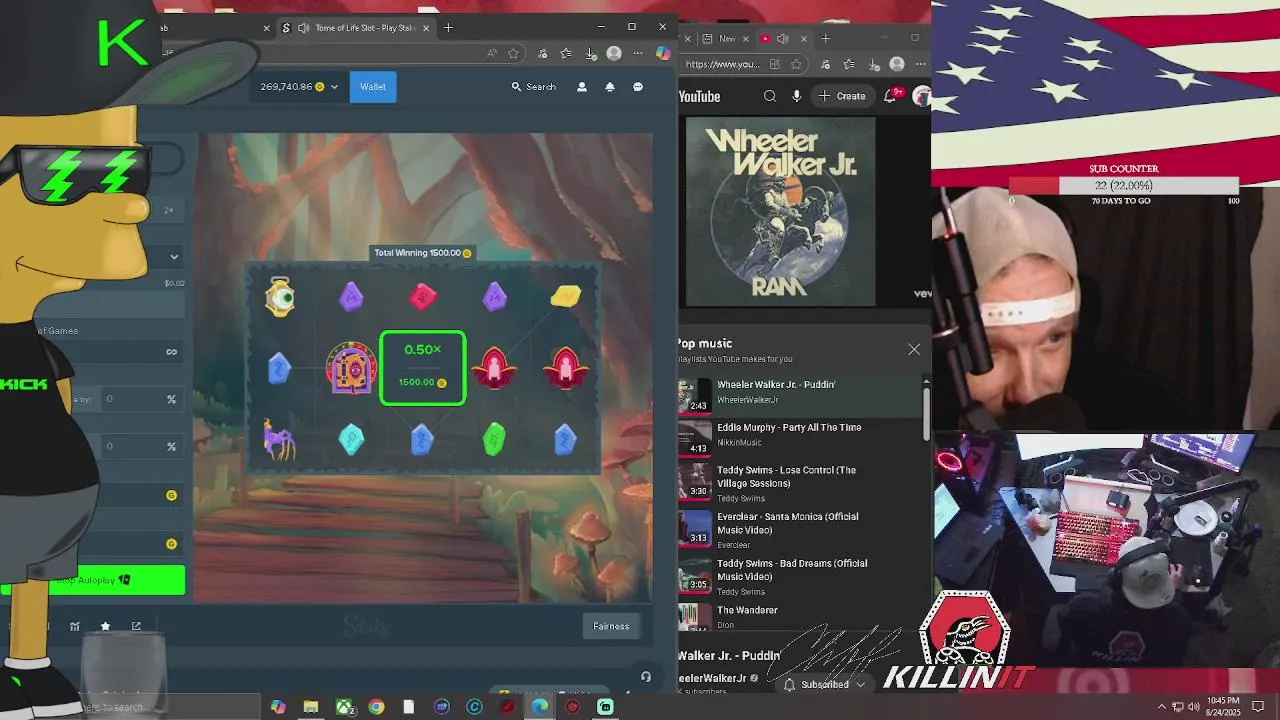Open Stake notifications bell
This screenshot has height=720, width=1280.
pos(610,87)
